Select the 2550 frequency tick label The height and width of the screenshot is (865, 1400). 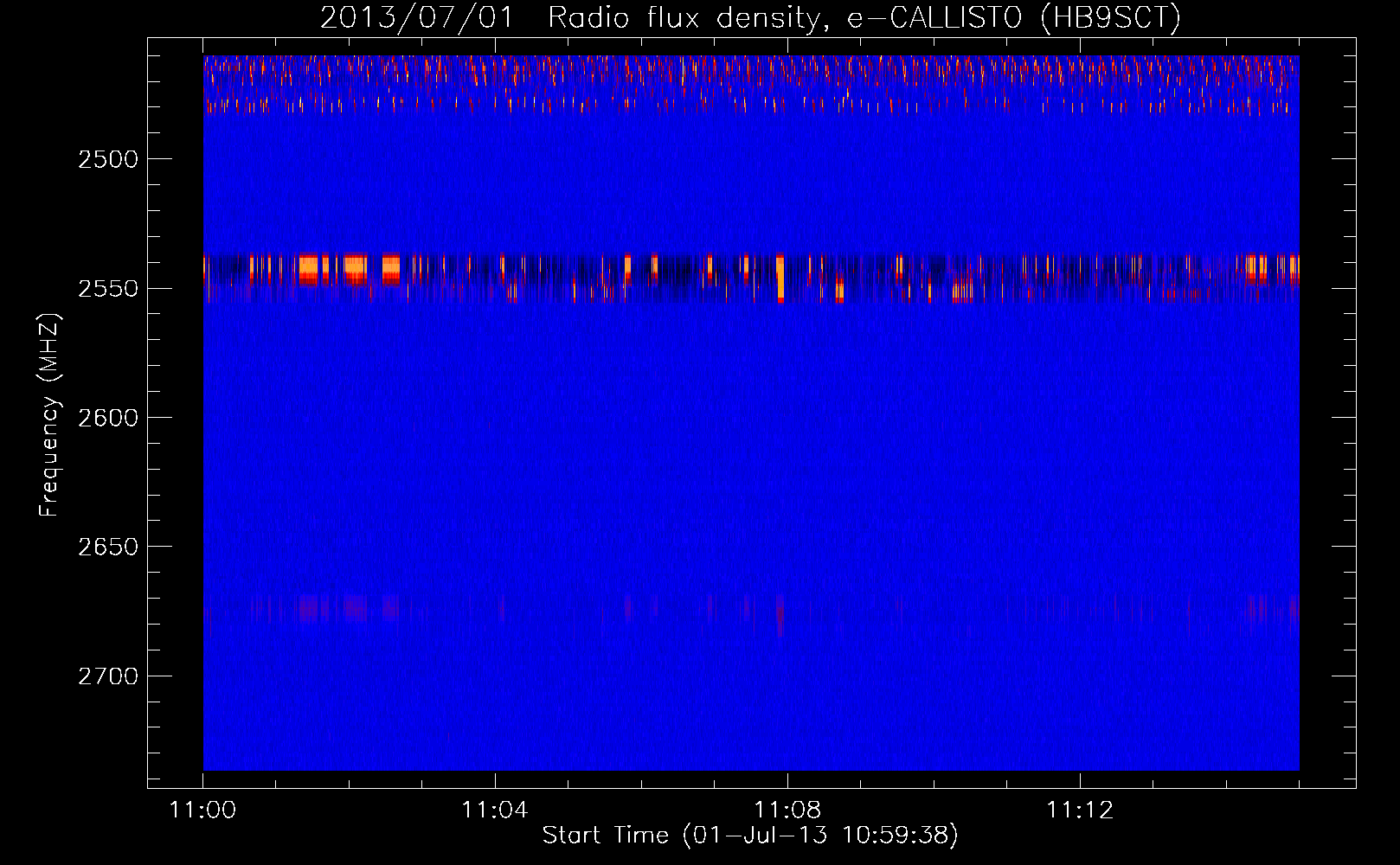click(x=108, y=288)
